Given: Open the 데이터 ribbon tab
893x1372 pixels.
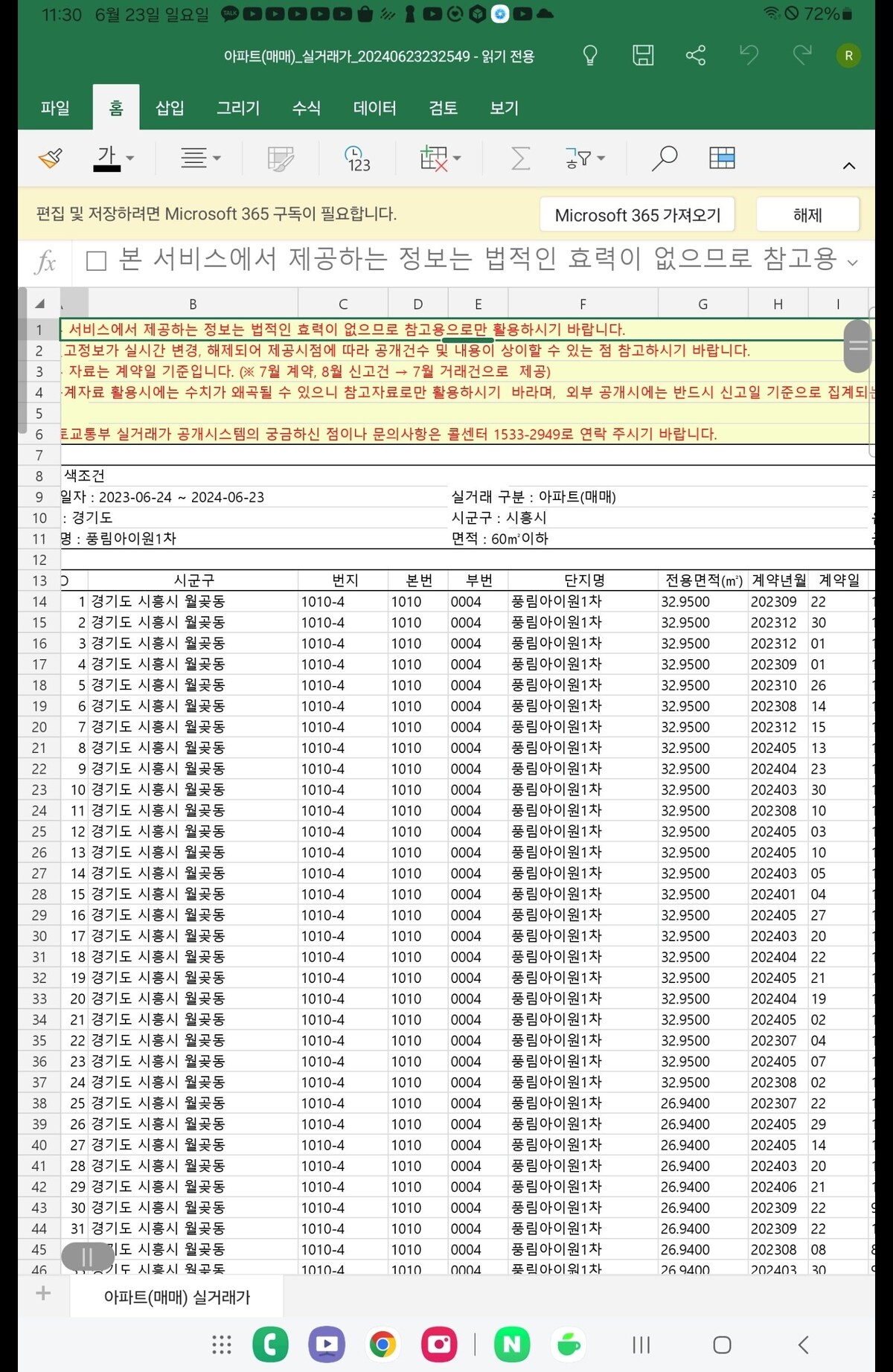Looking at the screenshot, I should pos(374,108).
